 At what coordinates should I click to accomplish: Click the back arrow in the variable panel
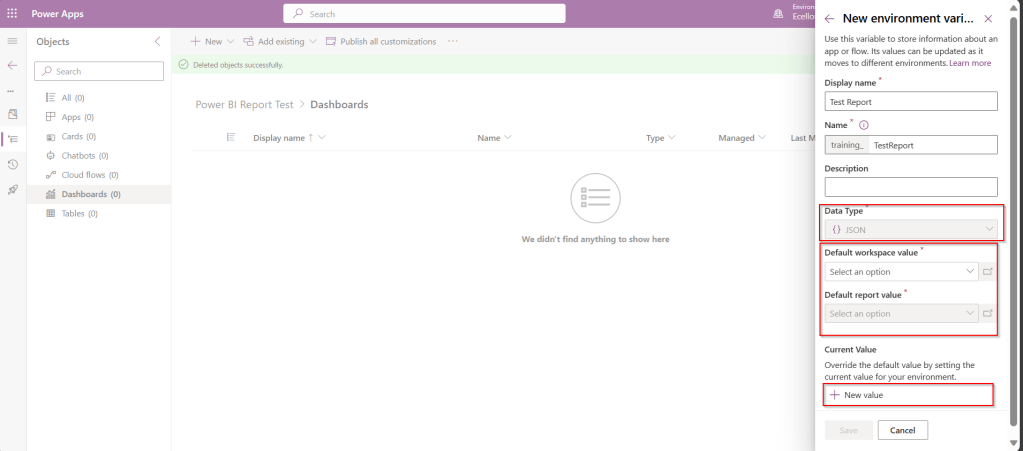[x=829, y=18]
